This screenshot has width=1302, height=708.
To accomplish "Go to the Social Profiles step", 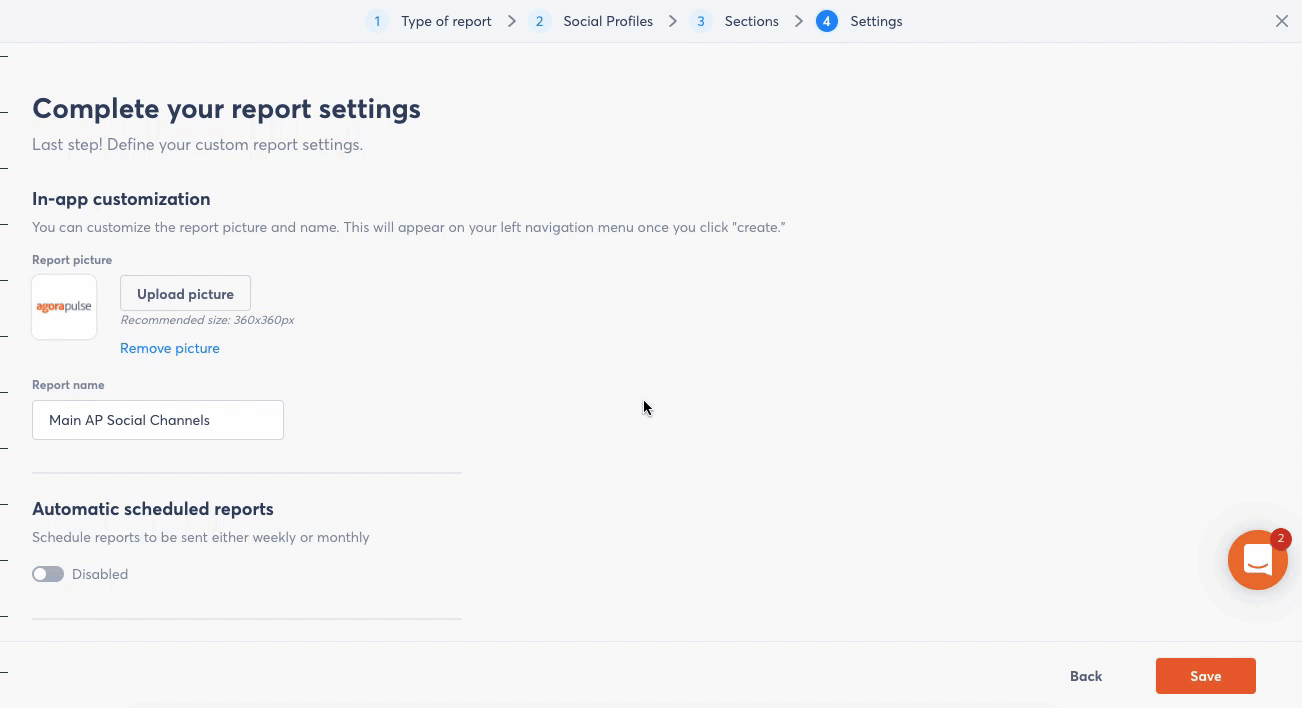I will tap(608, 21).
